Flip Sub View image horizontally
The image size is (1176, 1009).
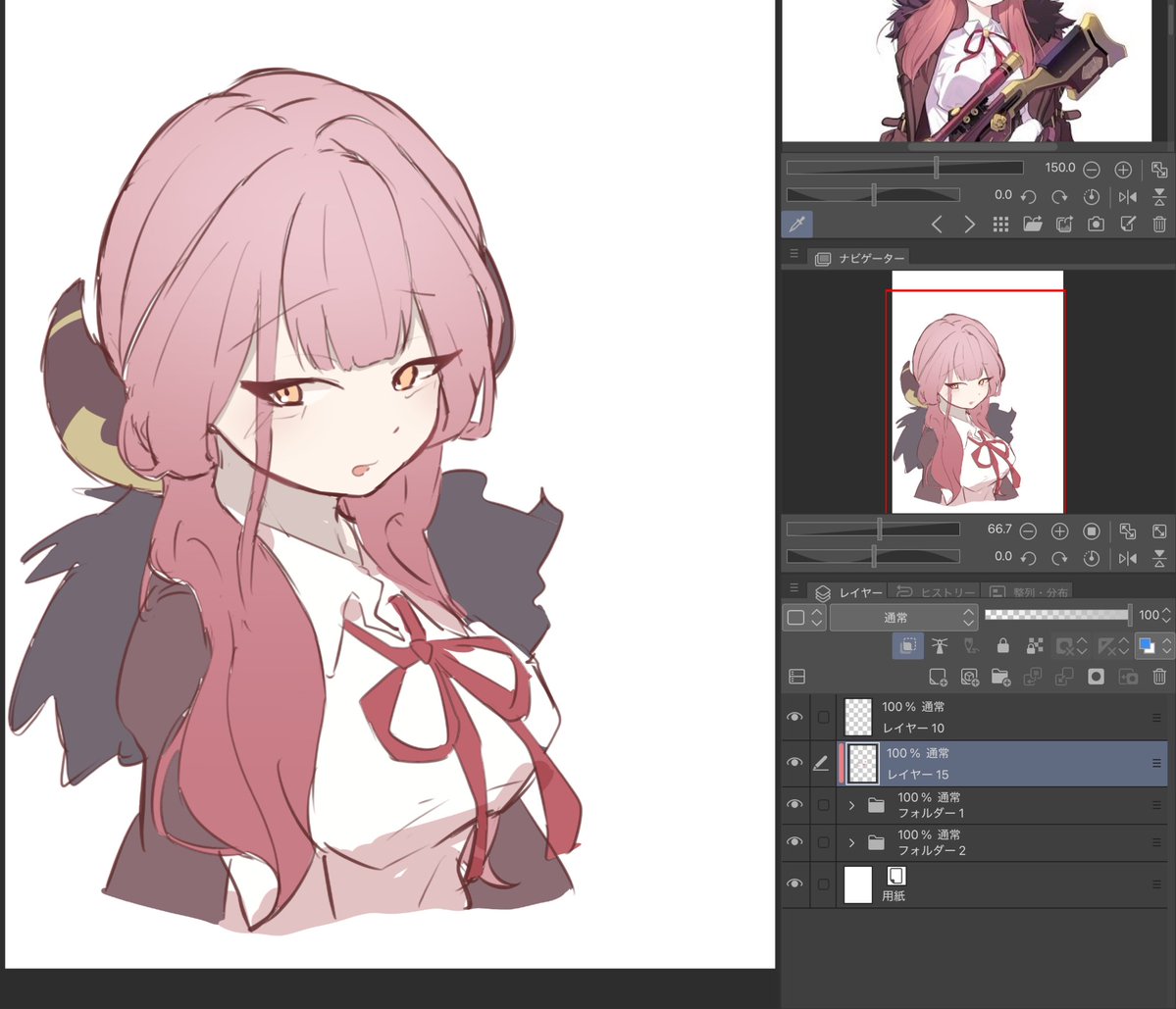point(1127,197)
